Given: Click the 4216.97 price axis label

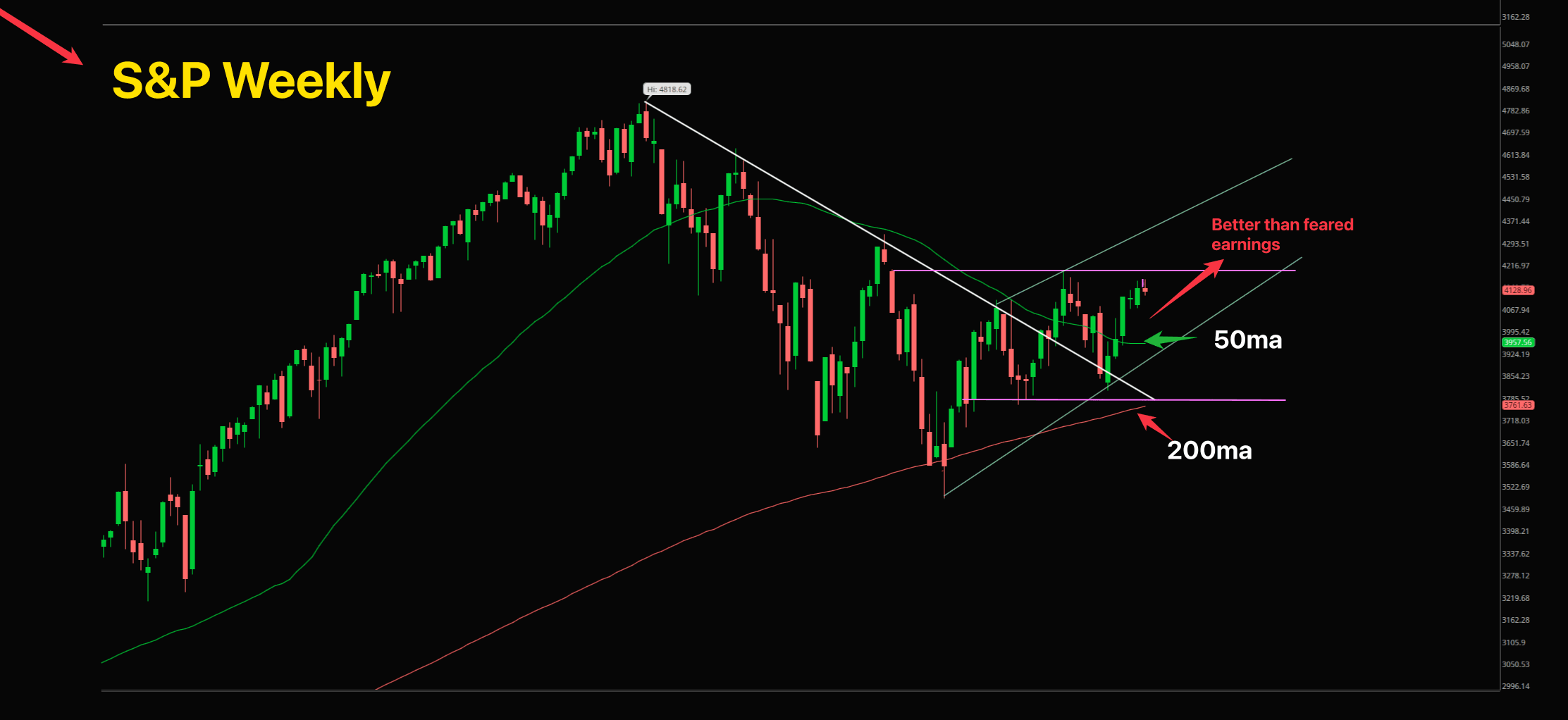Looking at the screenshot, I should point(1516,266).
